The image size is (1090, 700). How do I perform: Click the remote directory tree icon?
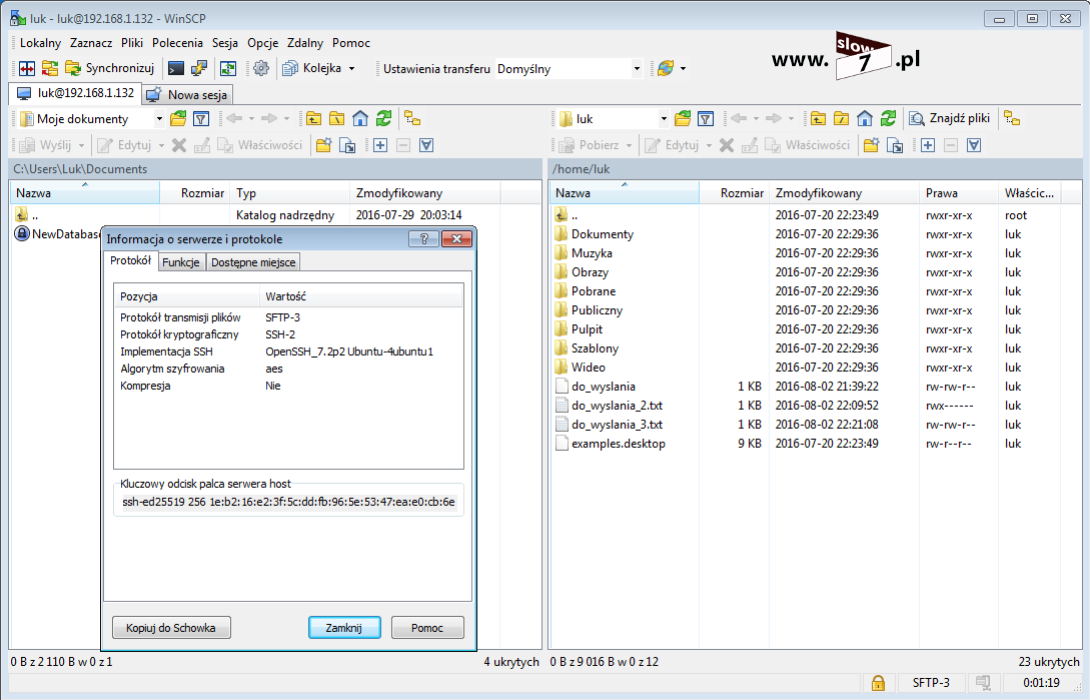point(1012,119)
